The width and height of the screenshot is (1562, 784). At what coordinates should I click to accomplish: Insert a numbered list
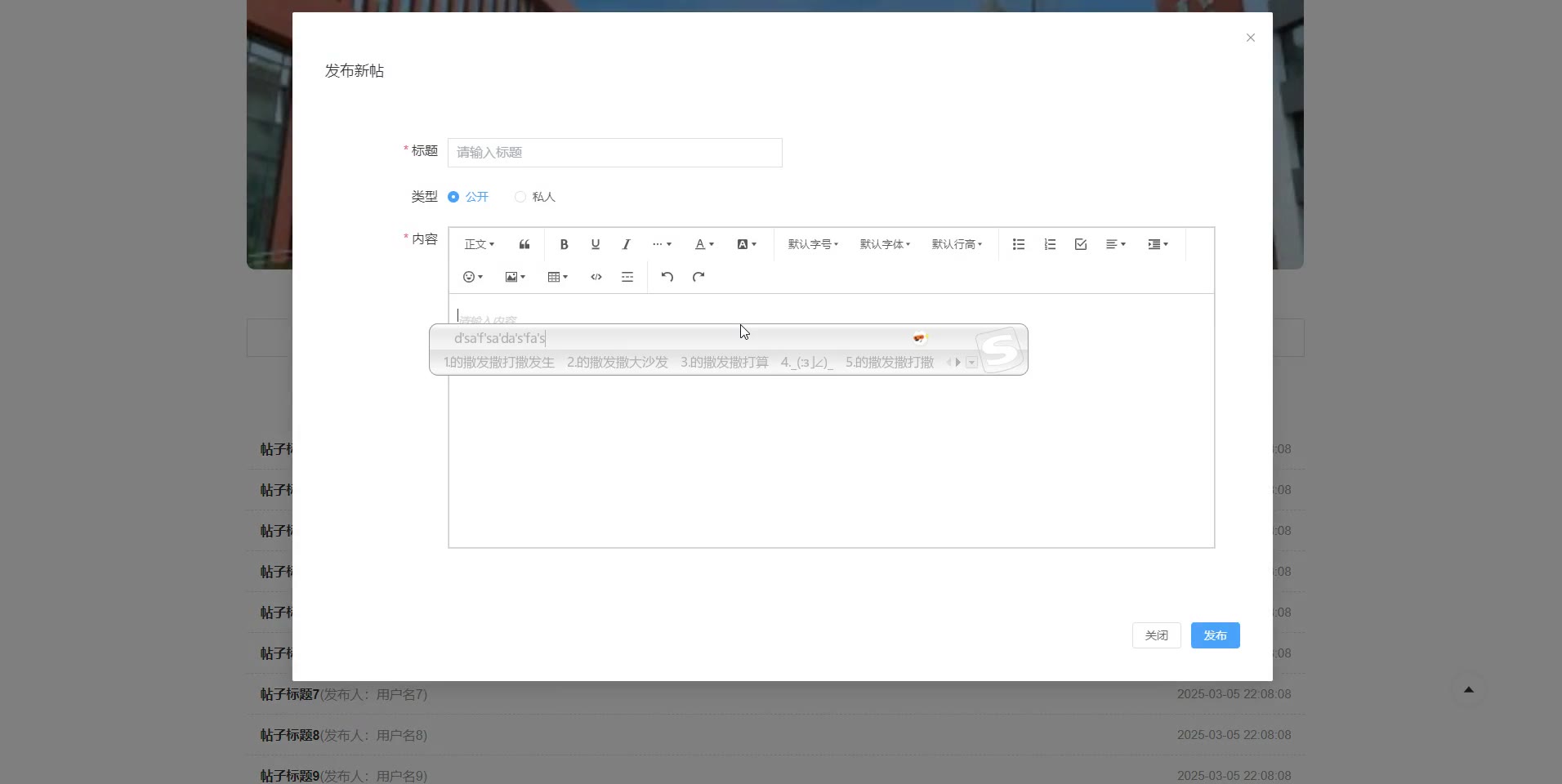(x=1050, y=244)
